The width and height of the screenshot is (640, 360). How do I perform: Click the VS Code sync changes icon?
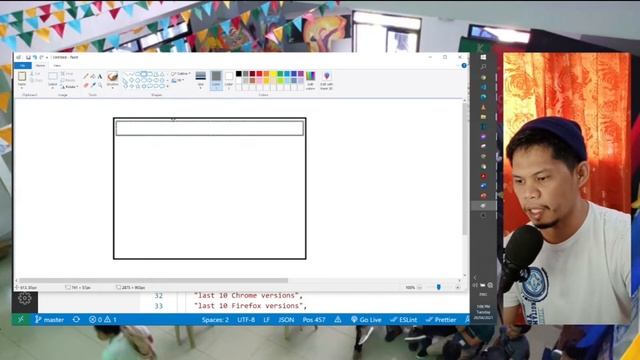click(x=76, y=320)
